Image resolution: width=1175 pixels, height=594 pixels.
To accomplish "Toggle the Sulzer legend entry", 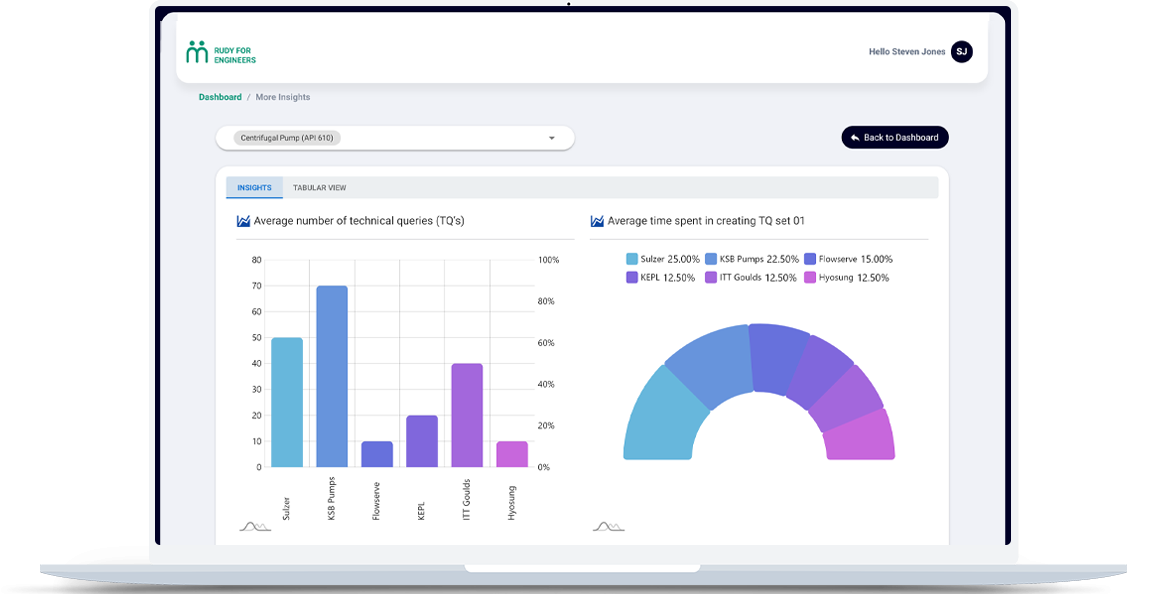I will pos(669,258).
